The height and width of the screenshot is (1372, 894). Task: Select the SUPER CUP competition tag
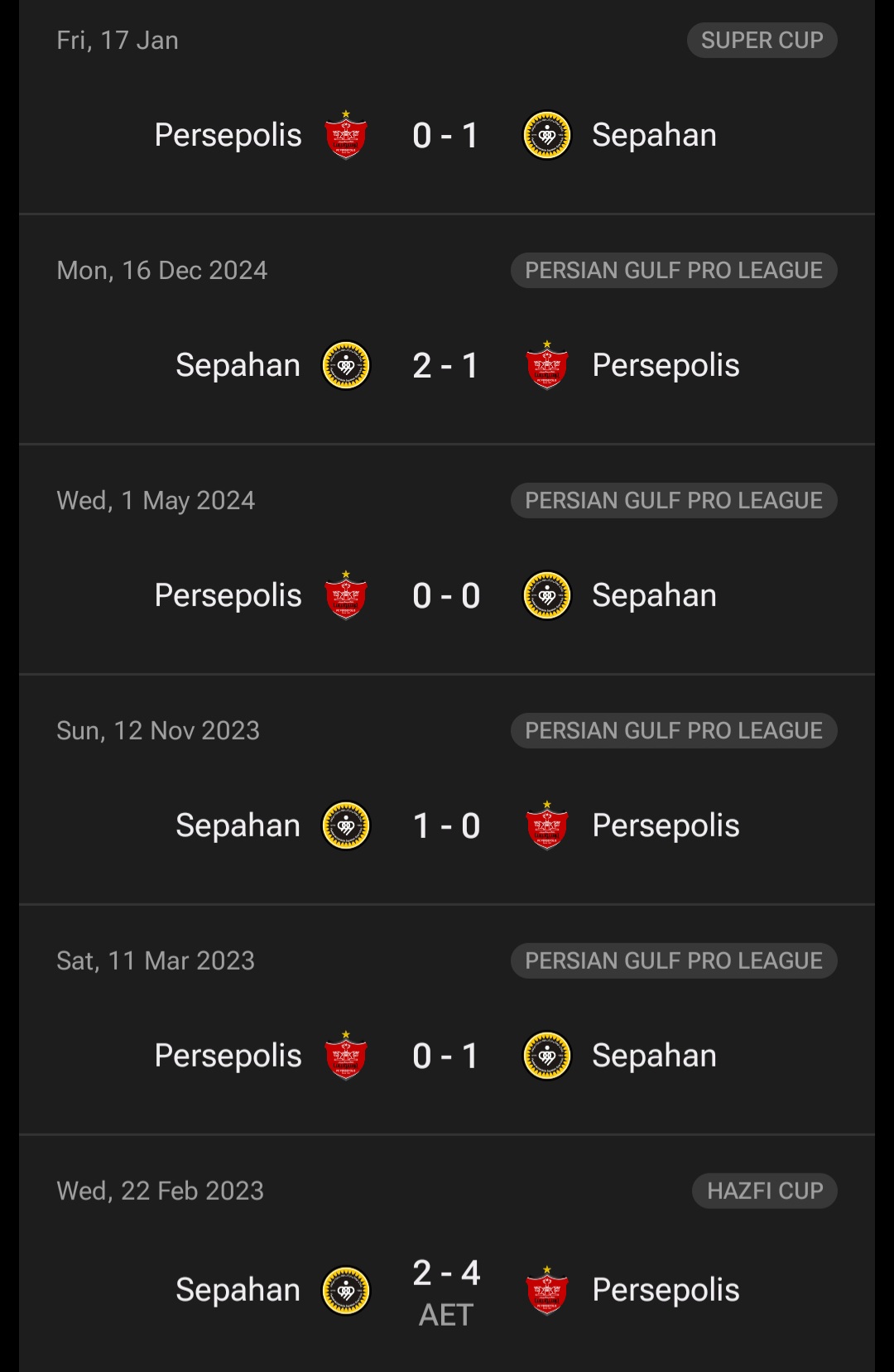[762, 40]
